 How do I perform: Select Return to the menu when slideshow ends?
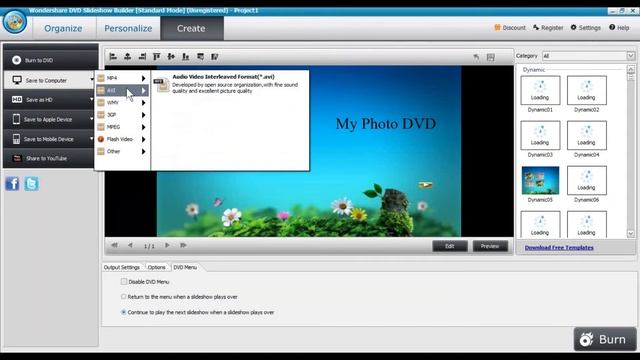pyautogui.click(x=123, y=297)
